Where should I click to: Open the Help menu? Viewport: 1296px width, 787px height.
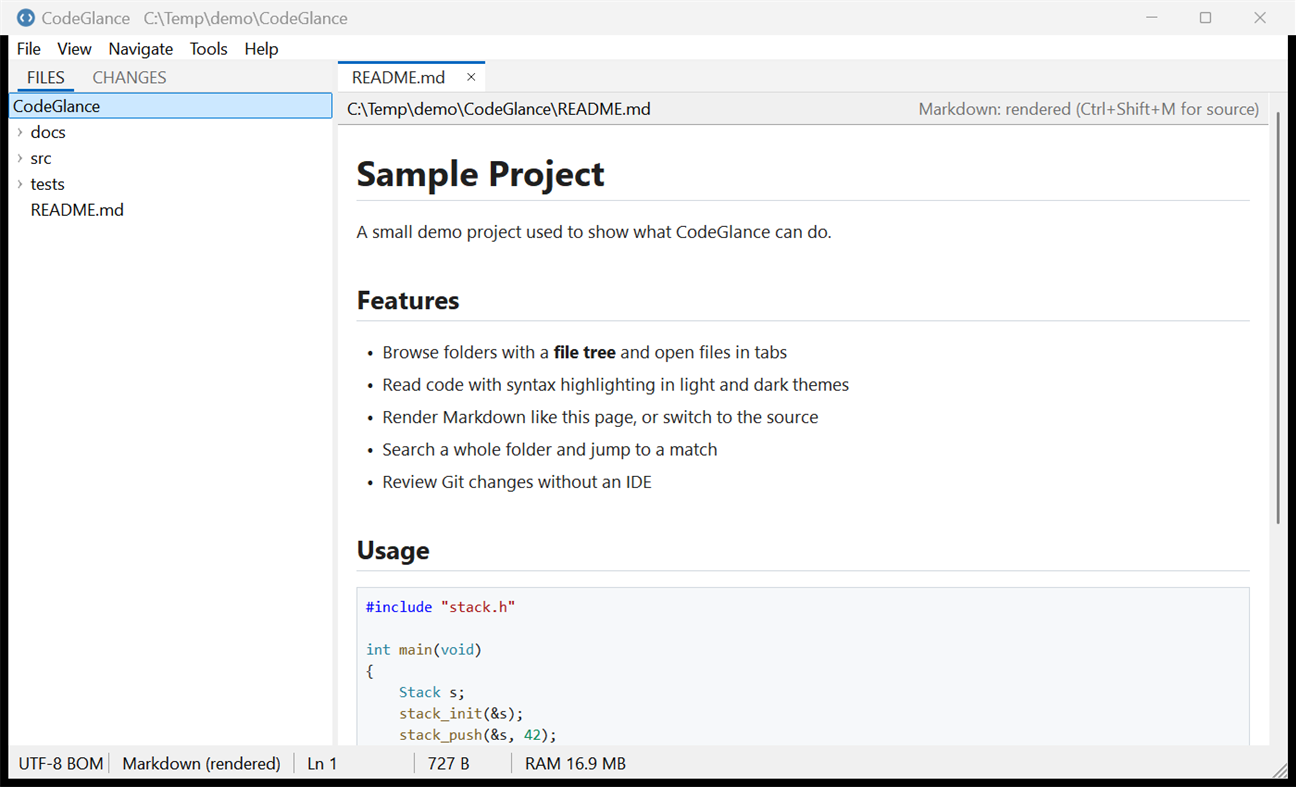click(x=261, y=49)
